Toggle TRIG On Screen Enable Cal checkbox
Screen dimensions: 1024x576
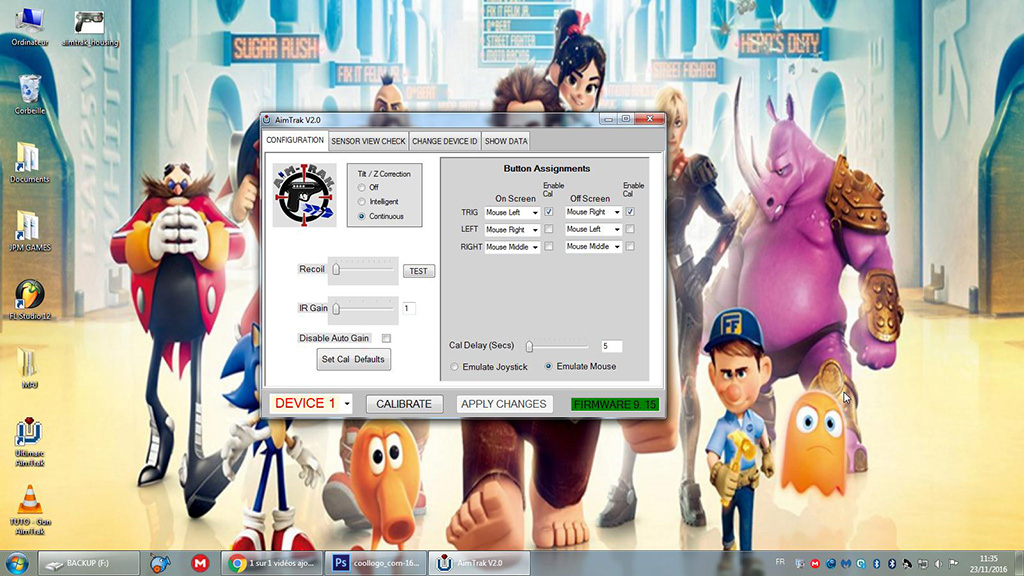click(x=549, y=212)
